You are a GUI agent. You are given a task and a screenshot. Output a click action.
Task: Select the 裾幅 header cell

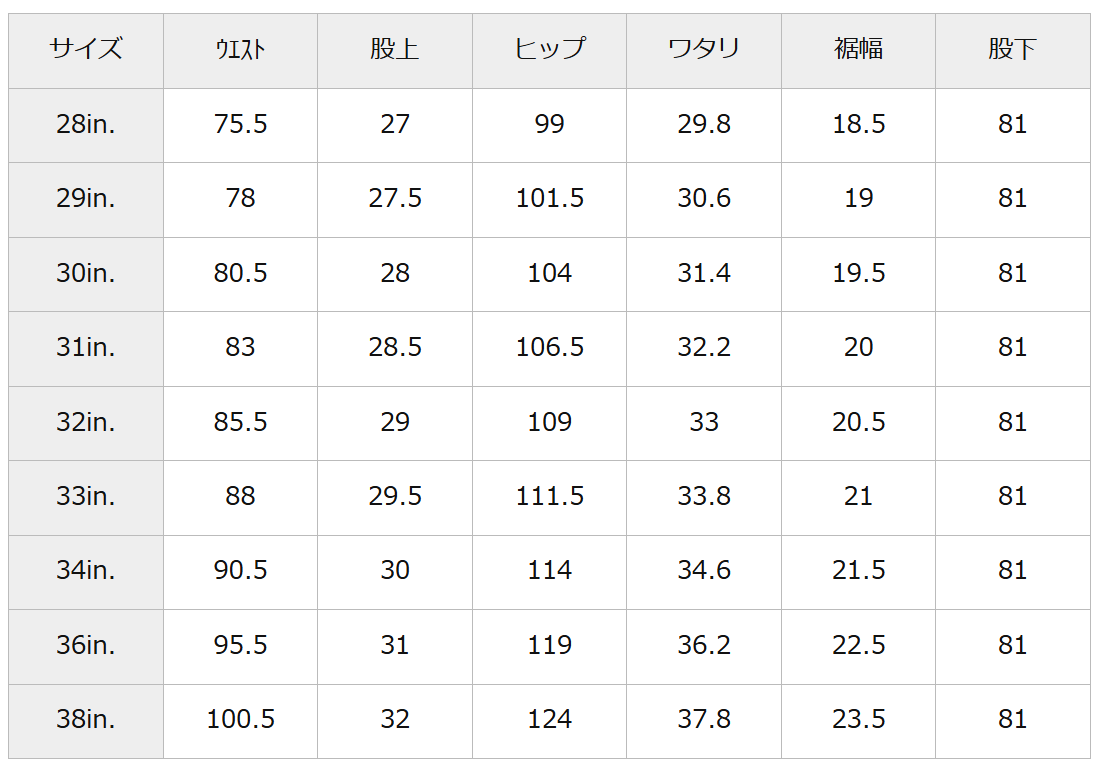pyautogui.click(x=858, y=49)
